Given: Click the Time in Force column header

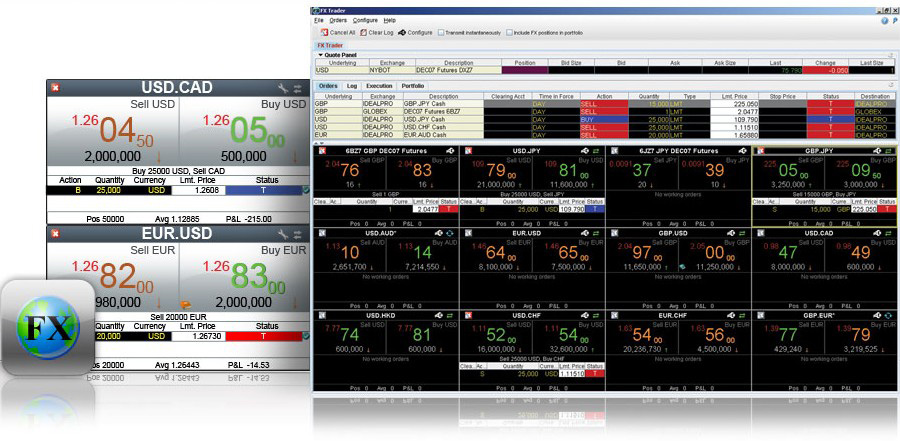Looking at the screenshot, I should [x=556, y=96].
